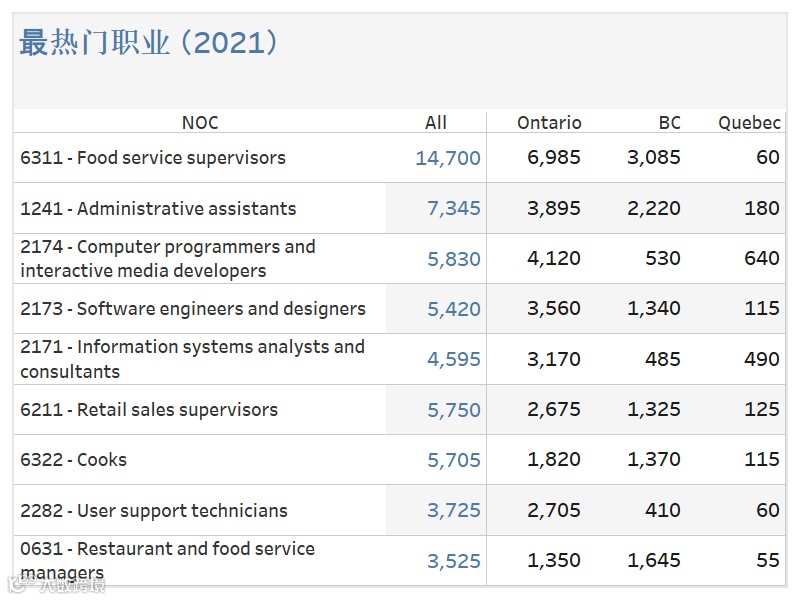Click the Quebec column header
Viewport: 800px width, 600px height.
tap(749, 123)
